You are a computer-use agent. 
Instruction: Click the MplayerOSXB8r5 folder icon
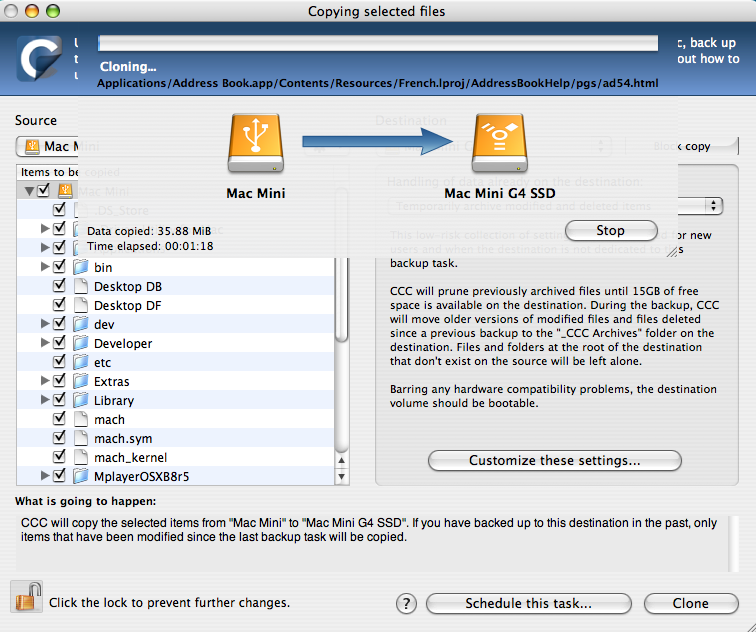[81, 476]
